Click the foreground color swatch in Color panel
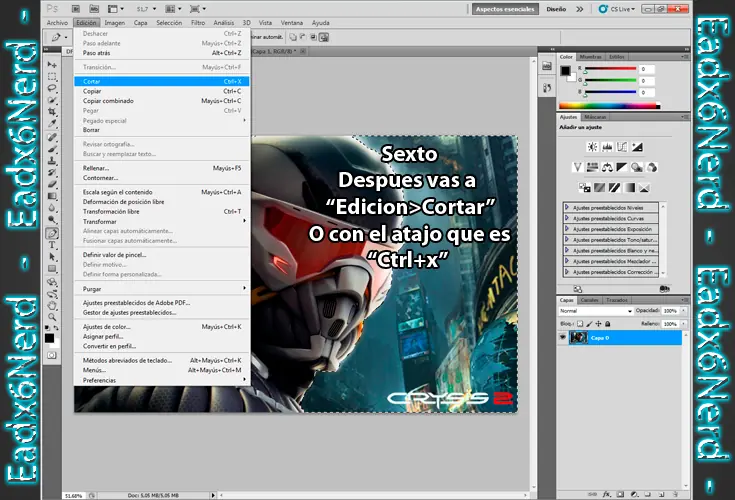735x500 pixels. point(566,71)
